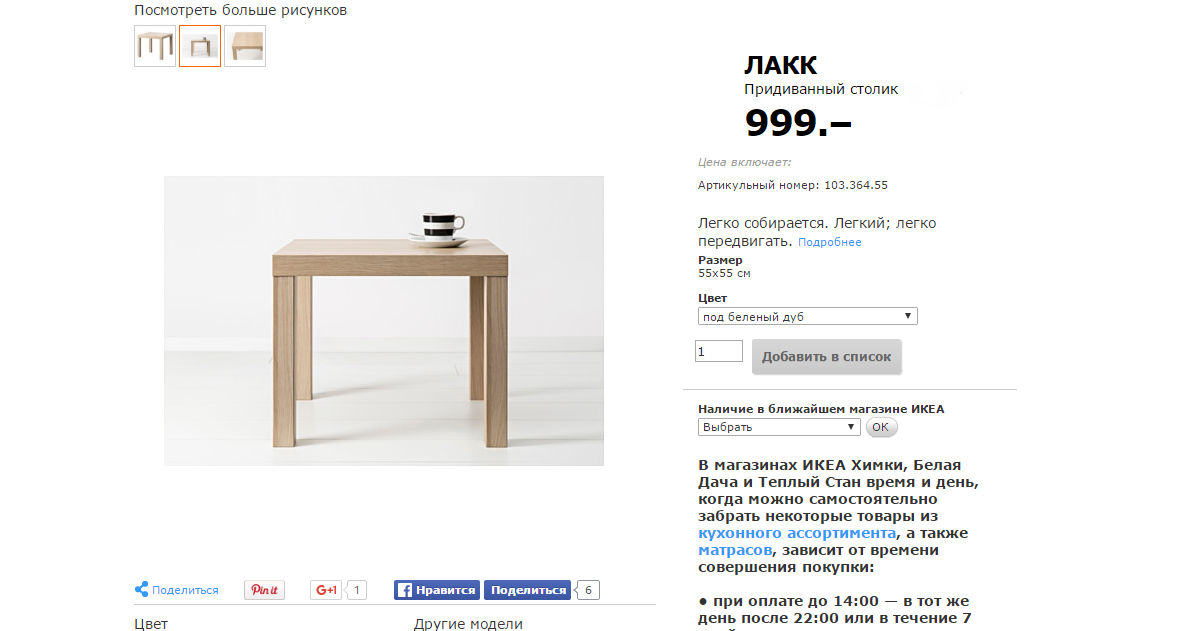
Task: Click the Google +1 button
Action: point(326,590)
